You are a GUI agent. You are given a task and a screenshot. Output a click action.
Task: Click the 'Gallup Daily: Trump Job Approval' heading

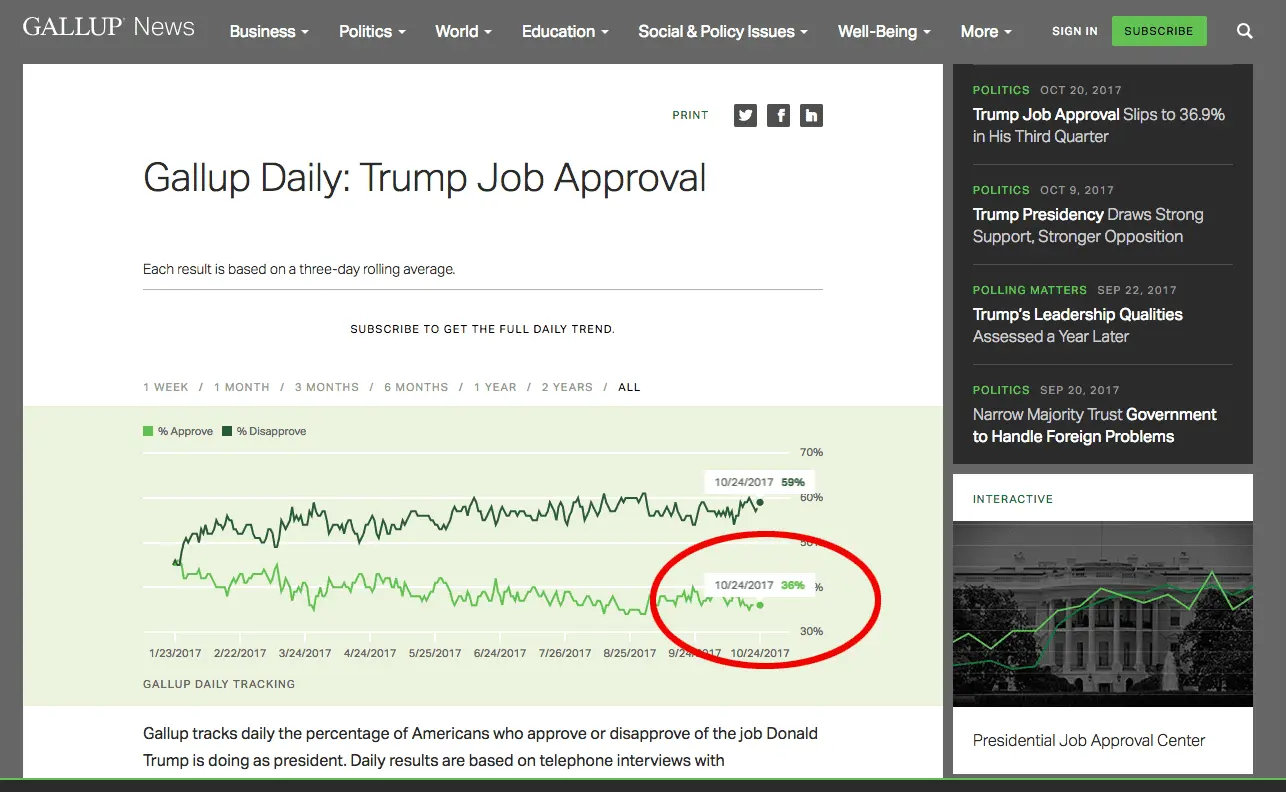[x=425, y=178]
